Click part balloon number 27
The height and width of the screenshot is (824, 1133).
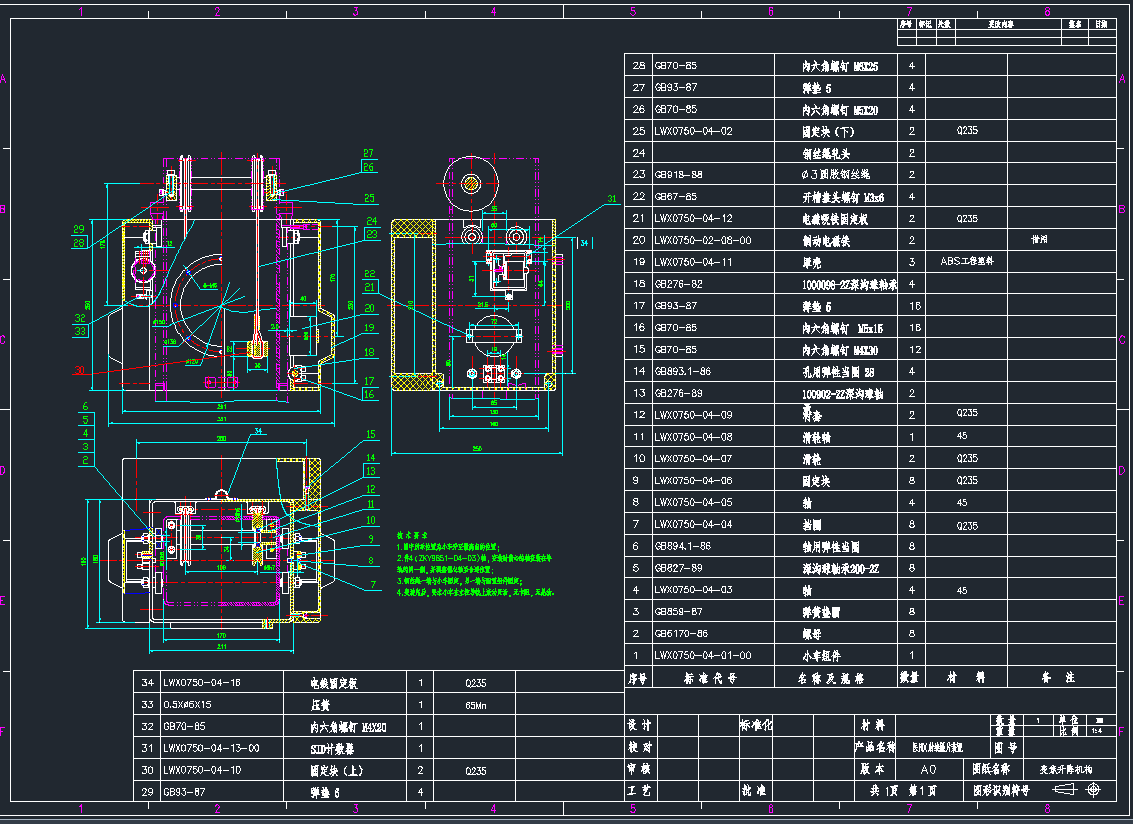tap(367, 152)
